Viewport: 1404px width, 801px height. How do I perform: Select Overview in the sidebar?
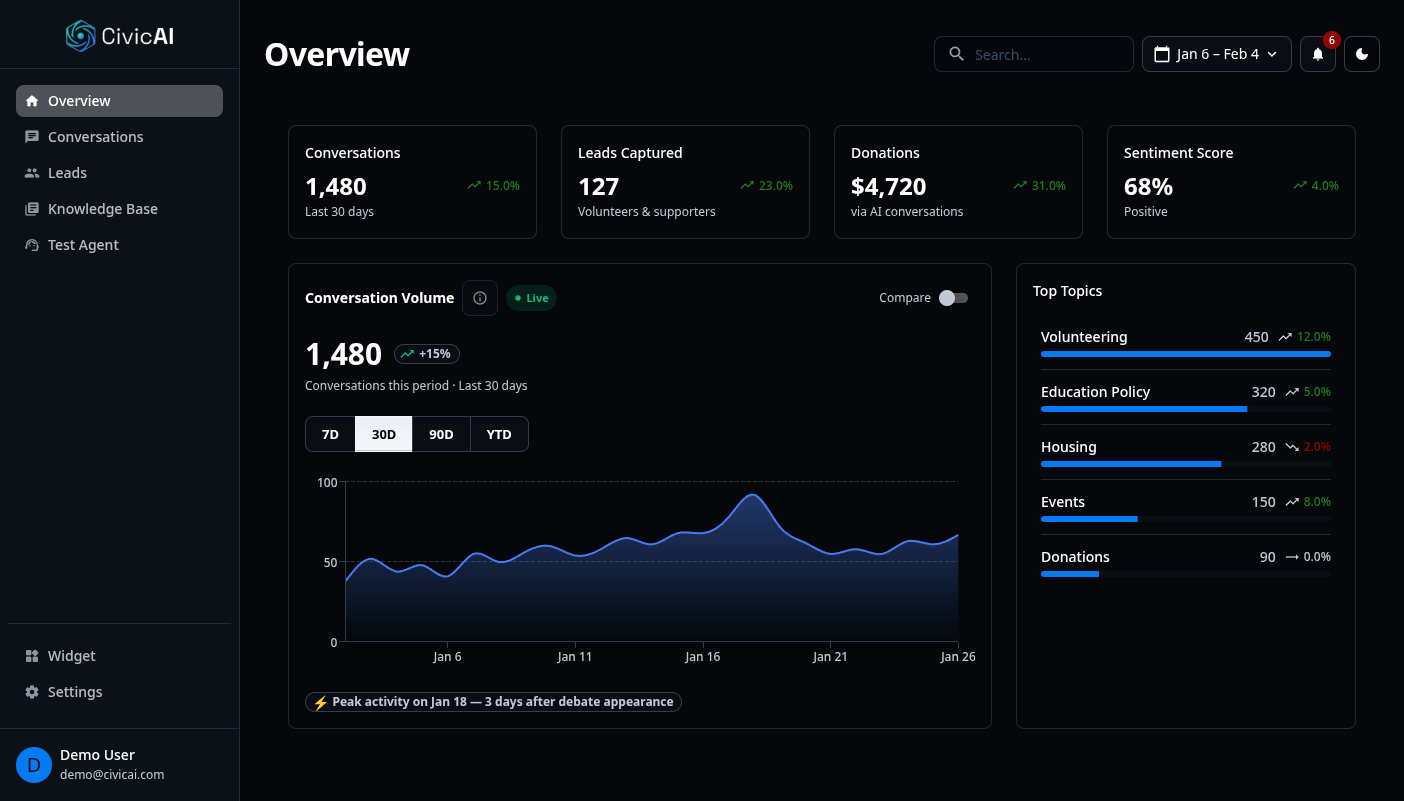point(119,101)
